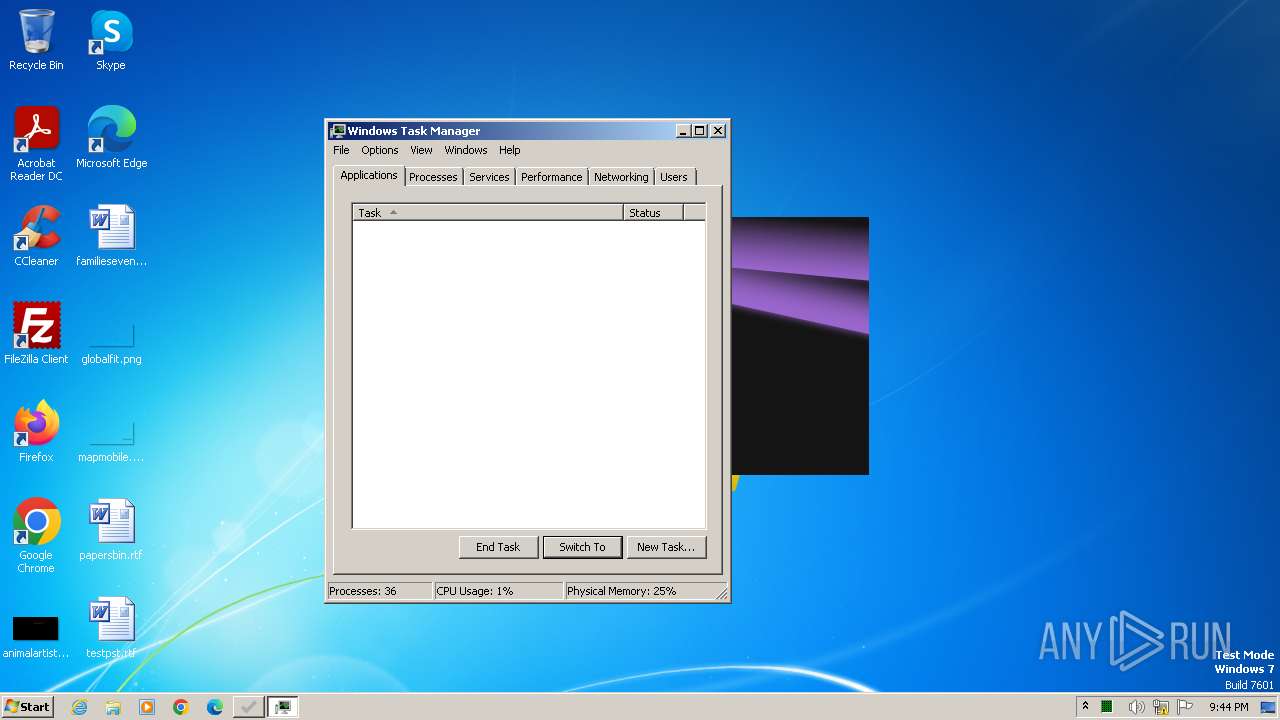Show hidden tray icons arrow
Image resolution: width=1280 pixels, height=720 pixels.
coord(1085,707)
